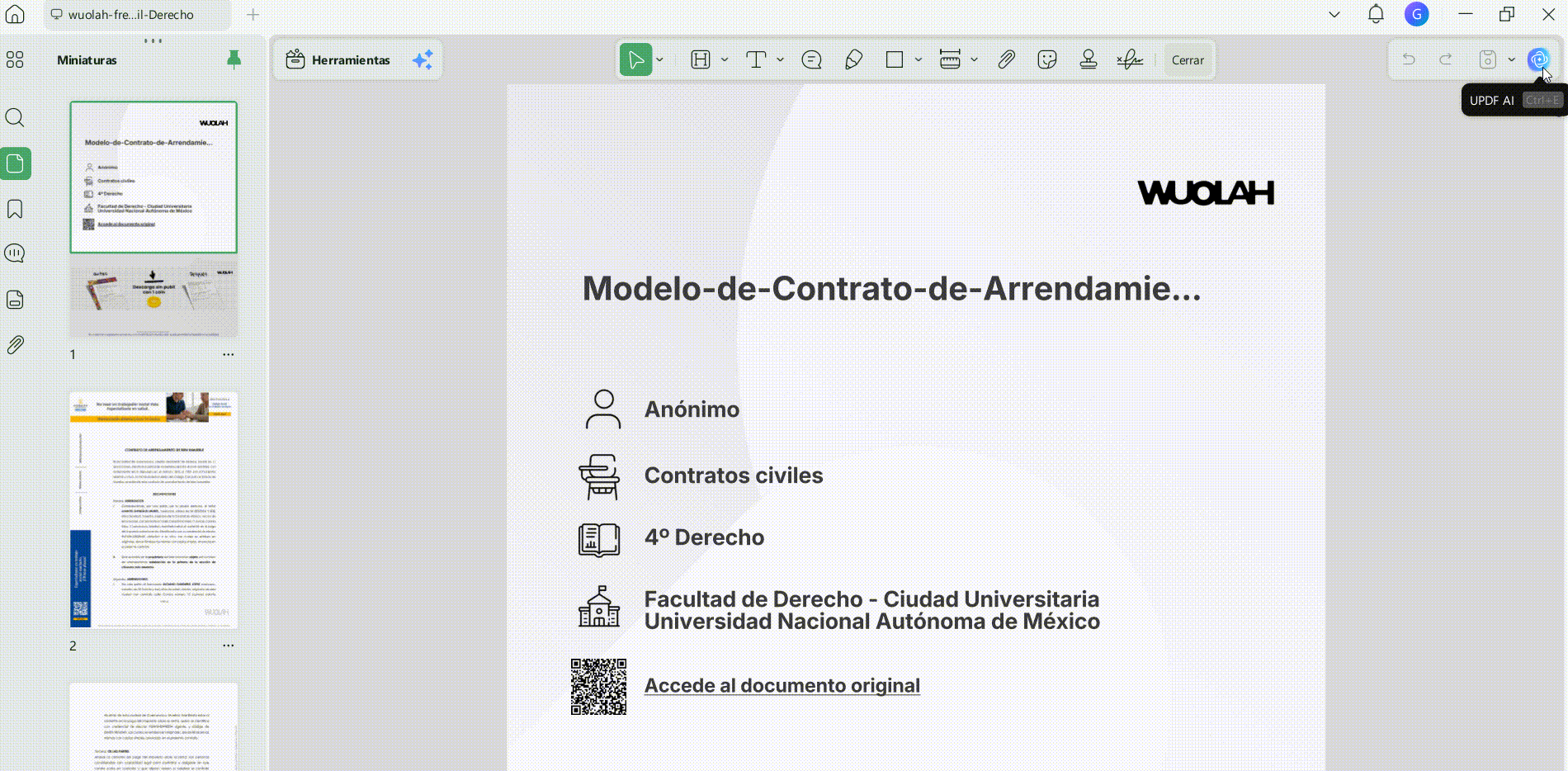Open the notifications bell

coord(1376,14)
